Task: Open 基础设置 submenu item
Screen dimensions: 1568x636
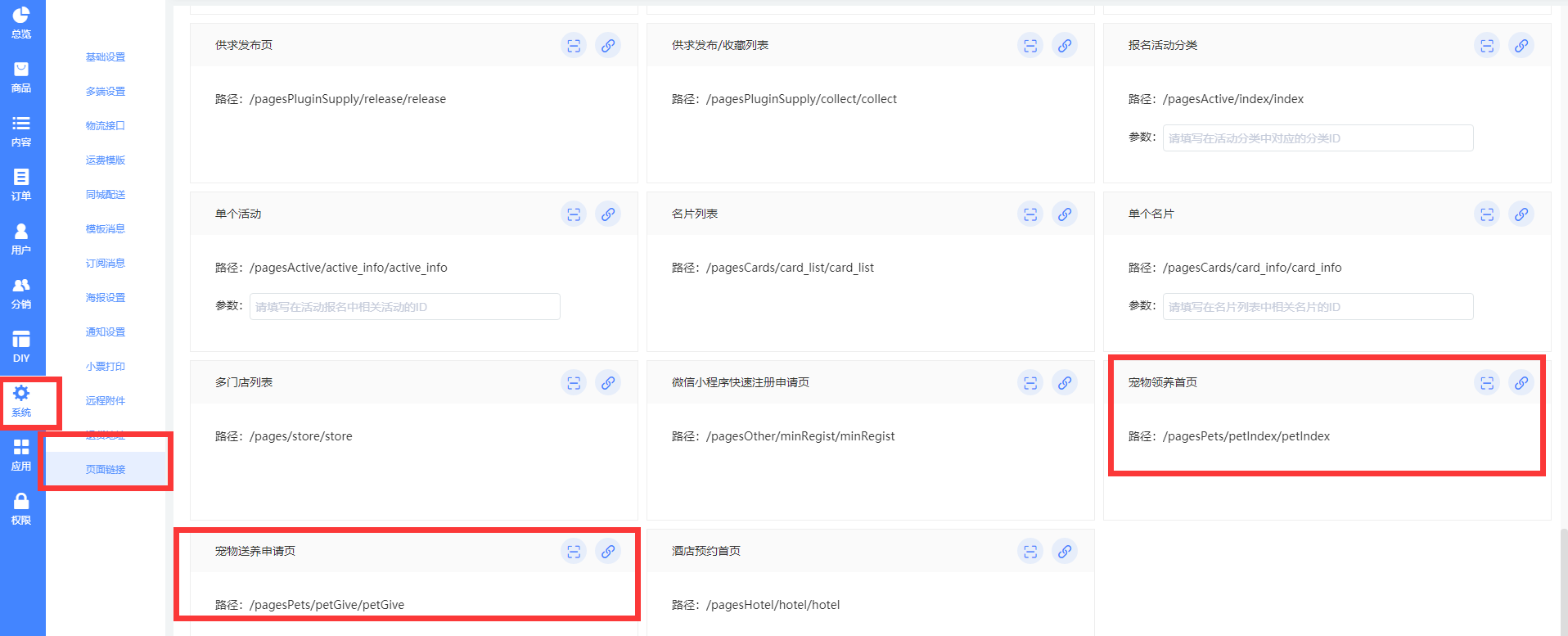Action: tap(106, 57)
